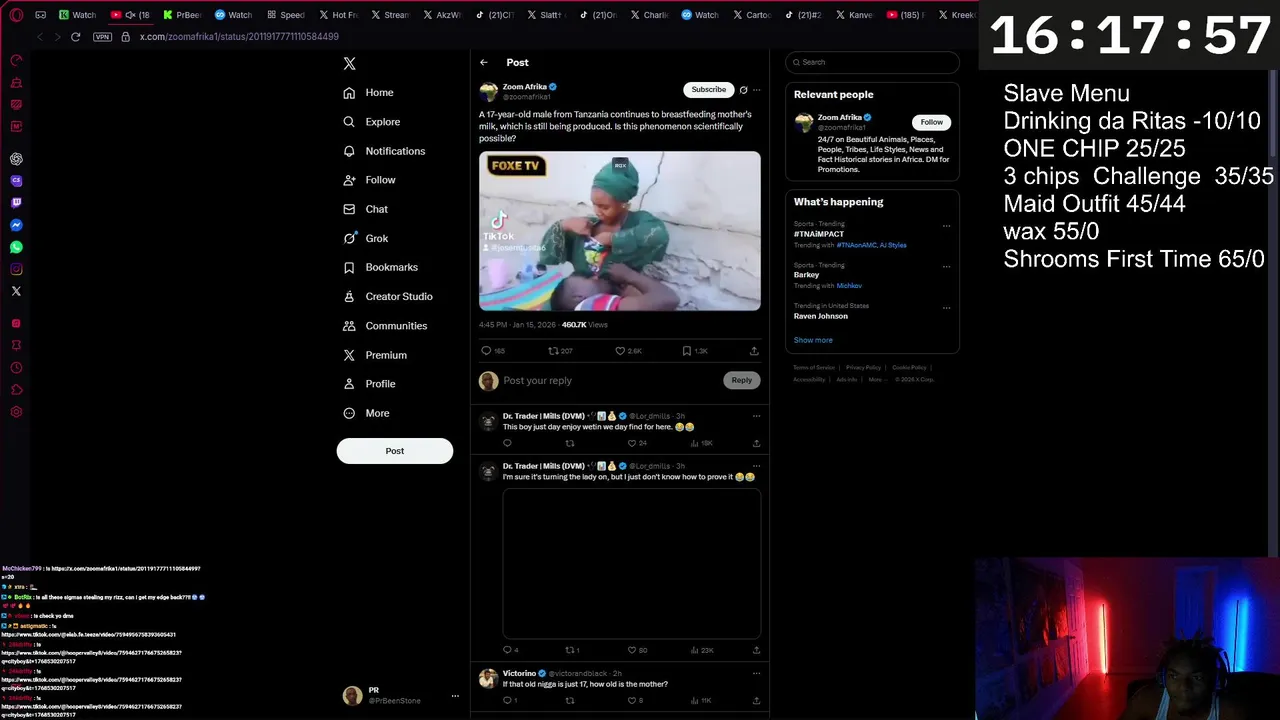This screenshot has height=720, width=1280.
Task: Open Instagram in the Opera sidebar
Action: (16, 269)
